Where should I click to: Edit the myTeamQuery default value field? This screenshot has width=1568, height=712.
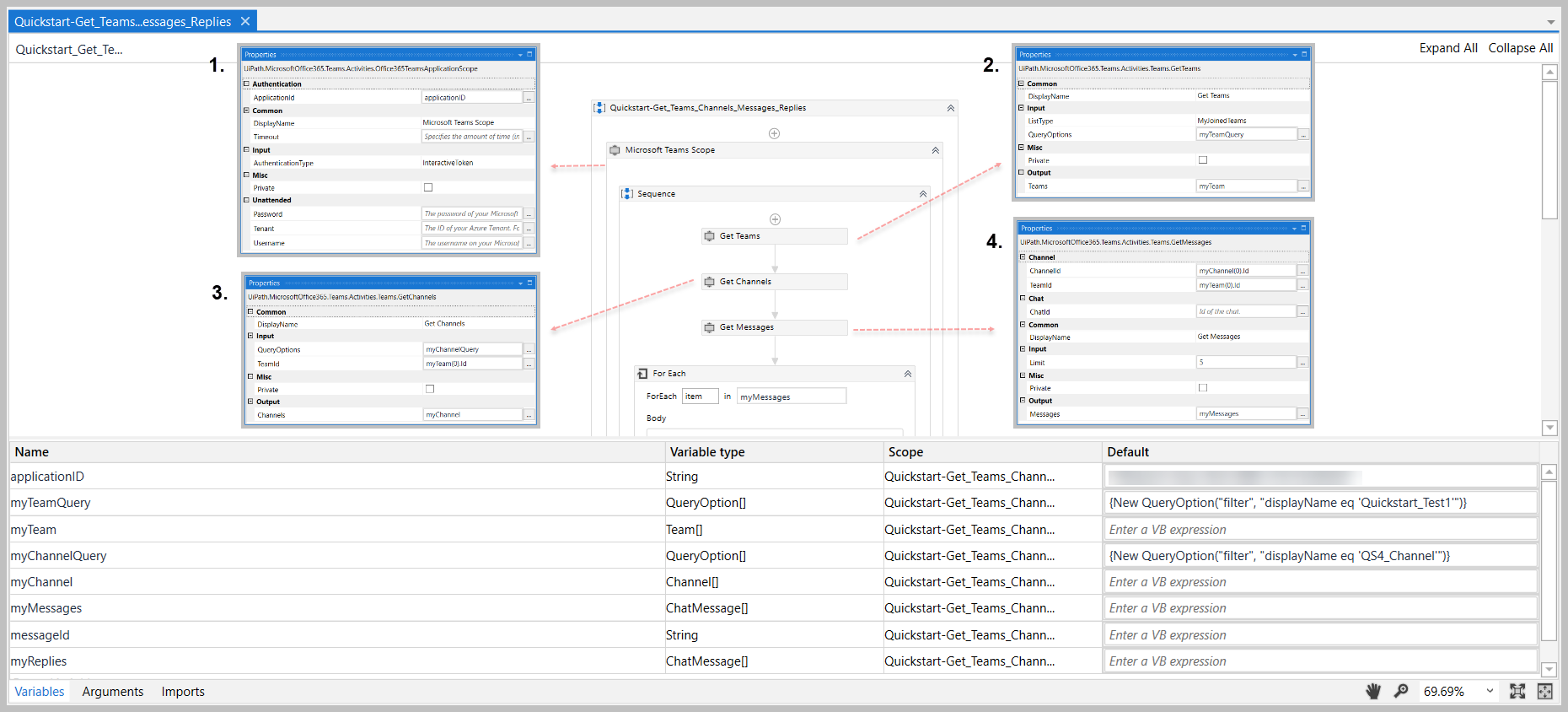(x=1320, y=503)
